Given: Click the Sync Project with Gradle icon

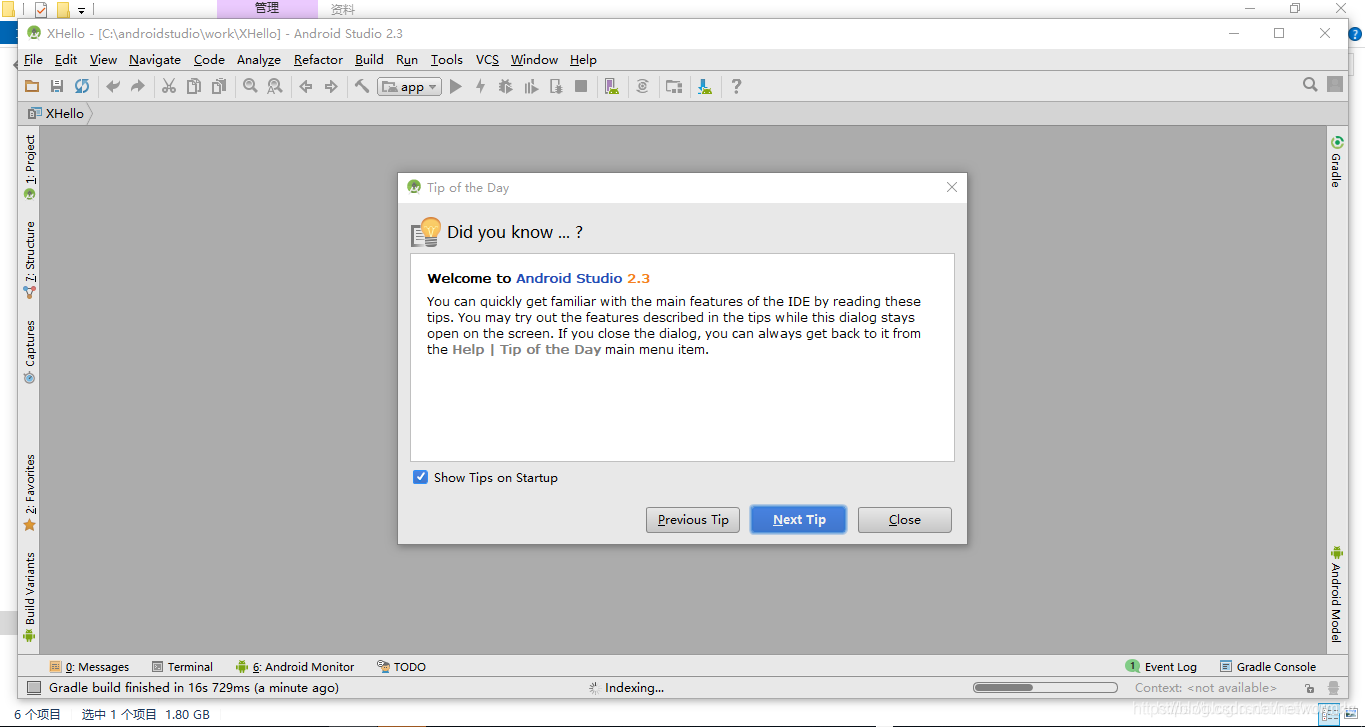Looking at the screenshot, I should (643, 87).
